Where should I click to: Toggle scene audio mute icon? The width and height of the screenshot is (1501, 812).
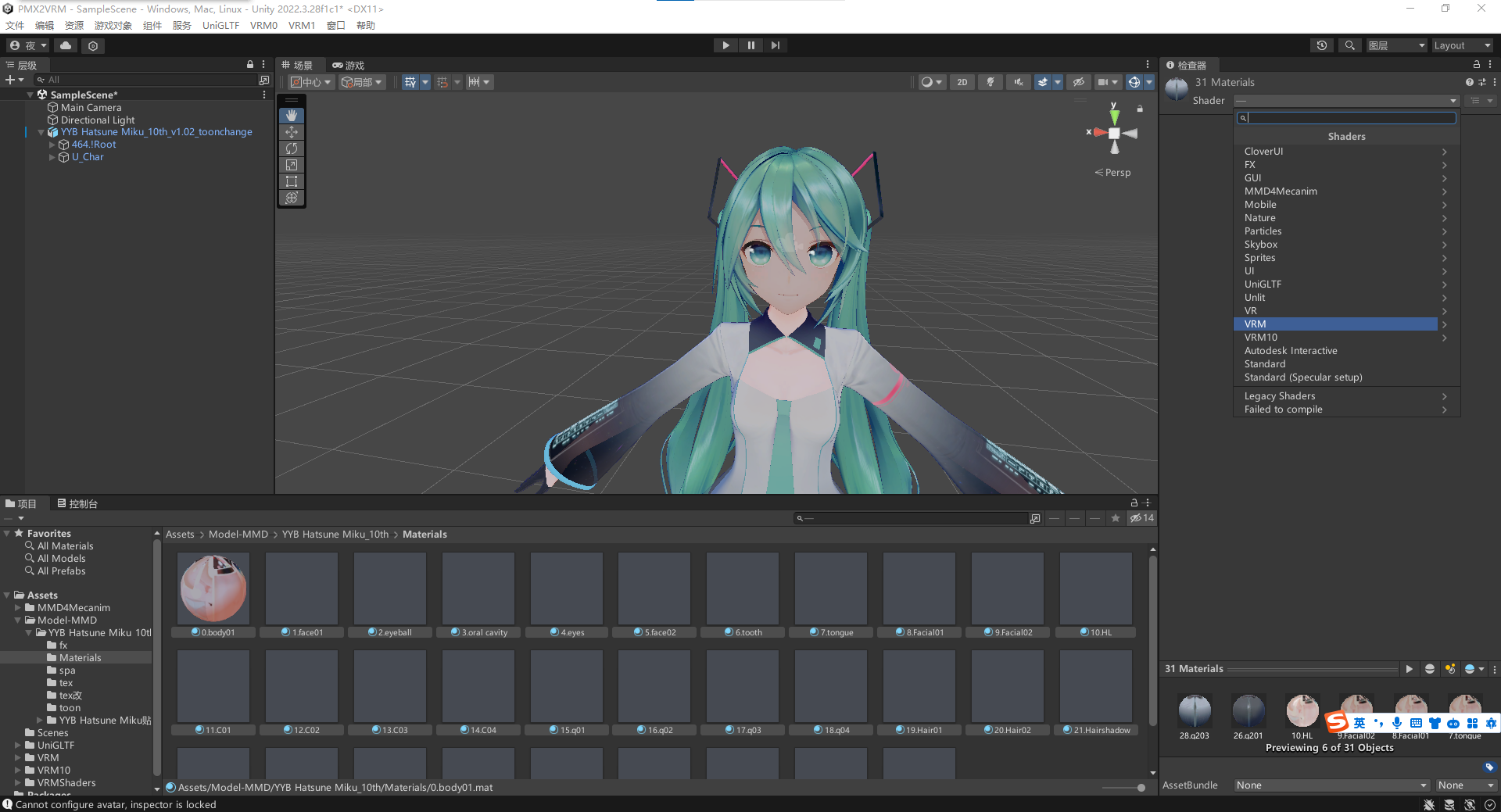pyautogui.click(x=1019, y=82)
